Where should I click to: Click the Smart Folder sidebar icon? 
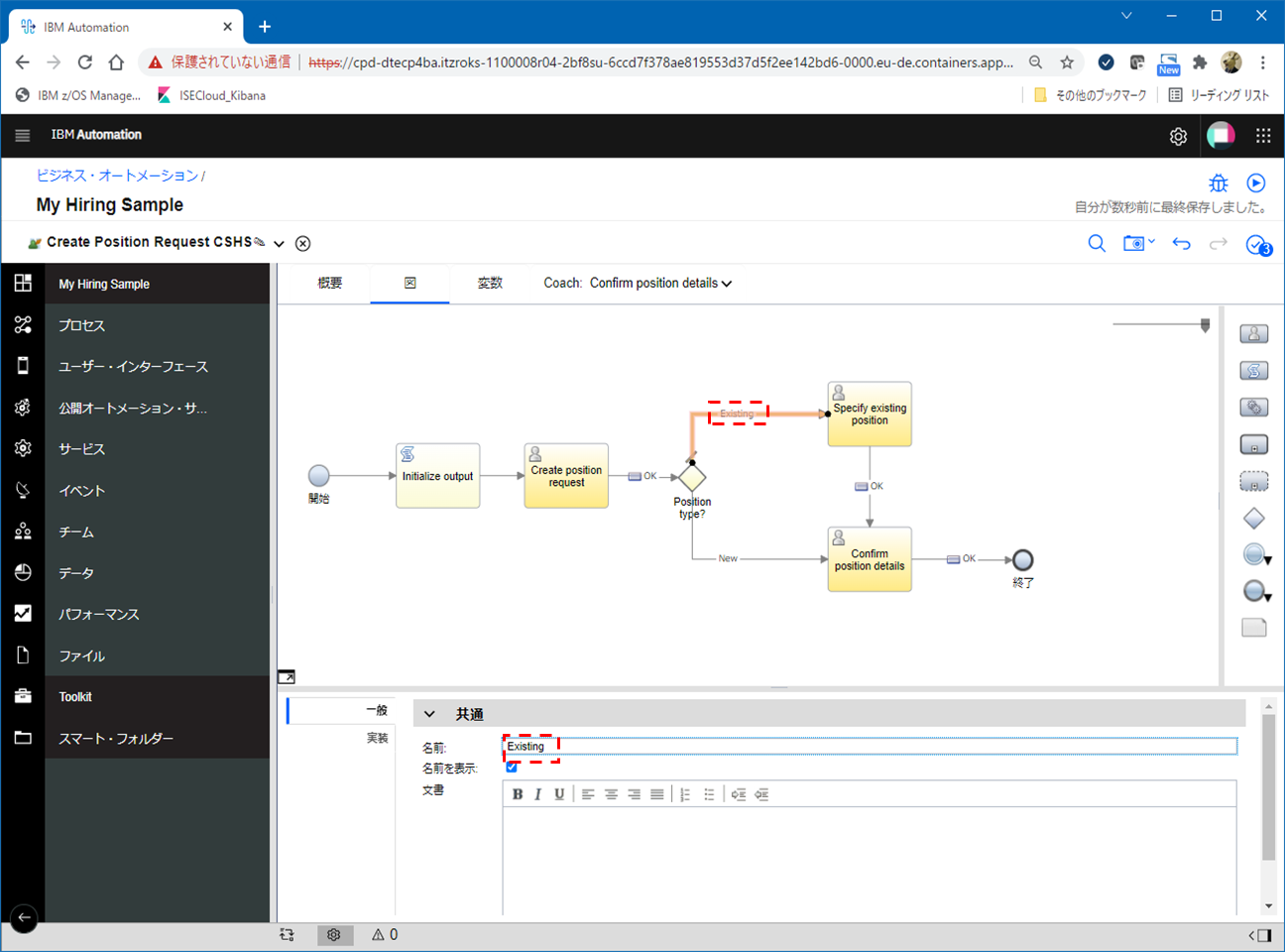click(x=23, y=738)
